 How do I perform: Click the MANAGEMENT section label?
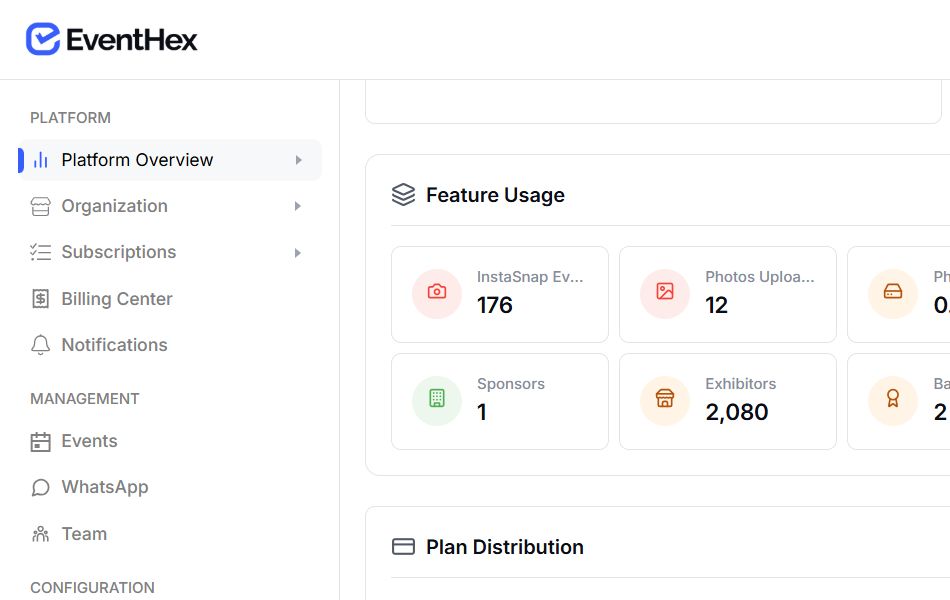click(x=85, y=399)
